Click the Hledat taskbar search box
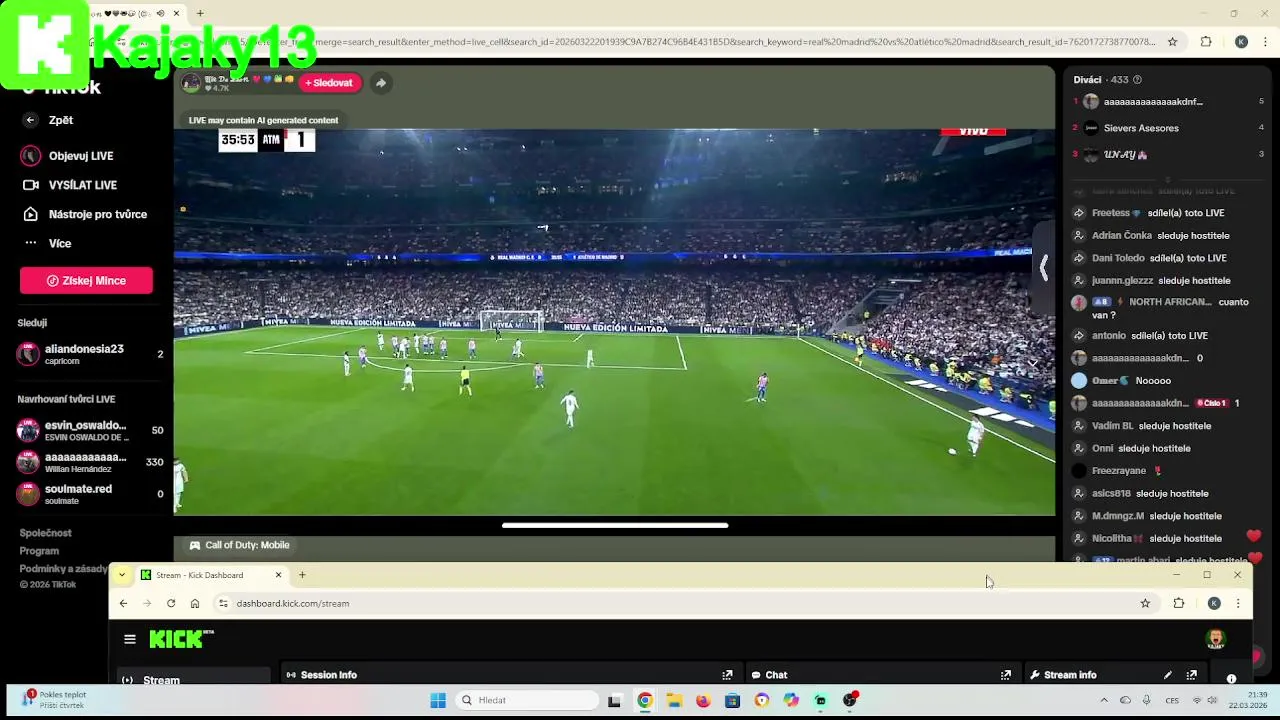 coord(528,700)
